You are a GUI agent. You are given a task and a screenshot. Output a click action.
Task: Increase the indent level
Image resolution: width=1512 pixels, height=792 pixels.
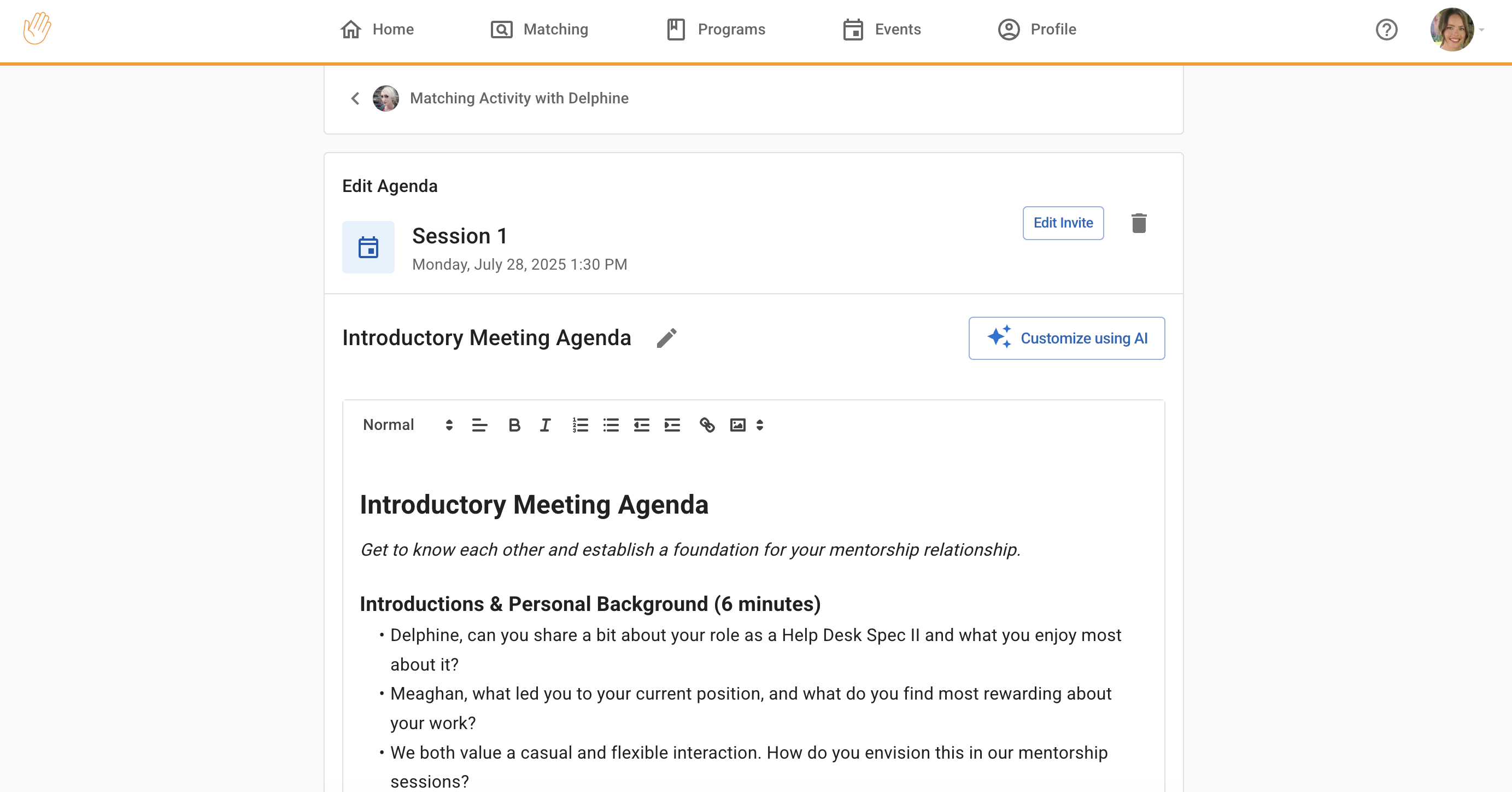pyautogui.click(x=671, y=424)
